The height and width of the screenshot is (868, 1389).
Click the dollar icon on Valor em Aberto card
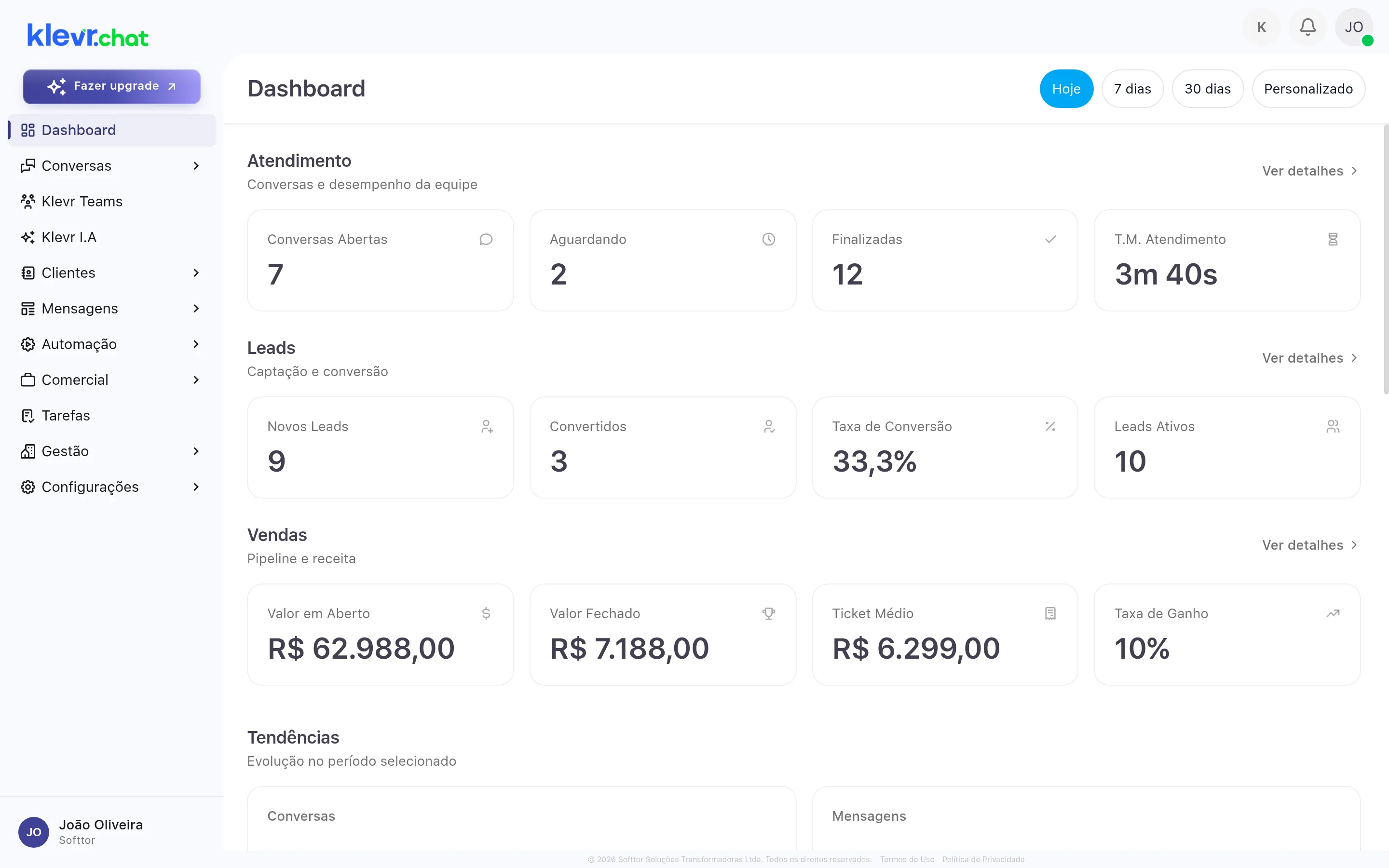tap(486, 614)
